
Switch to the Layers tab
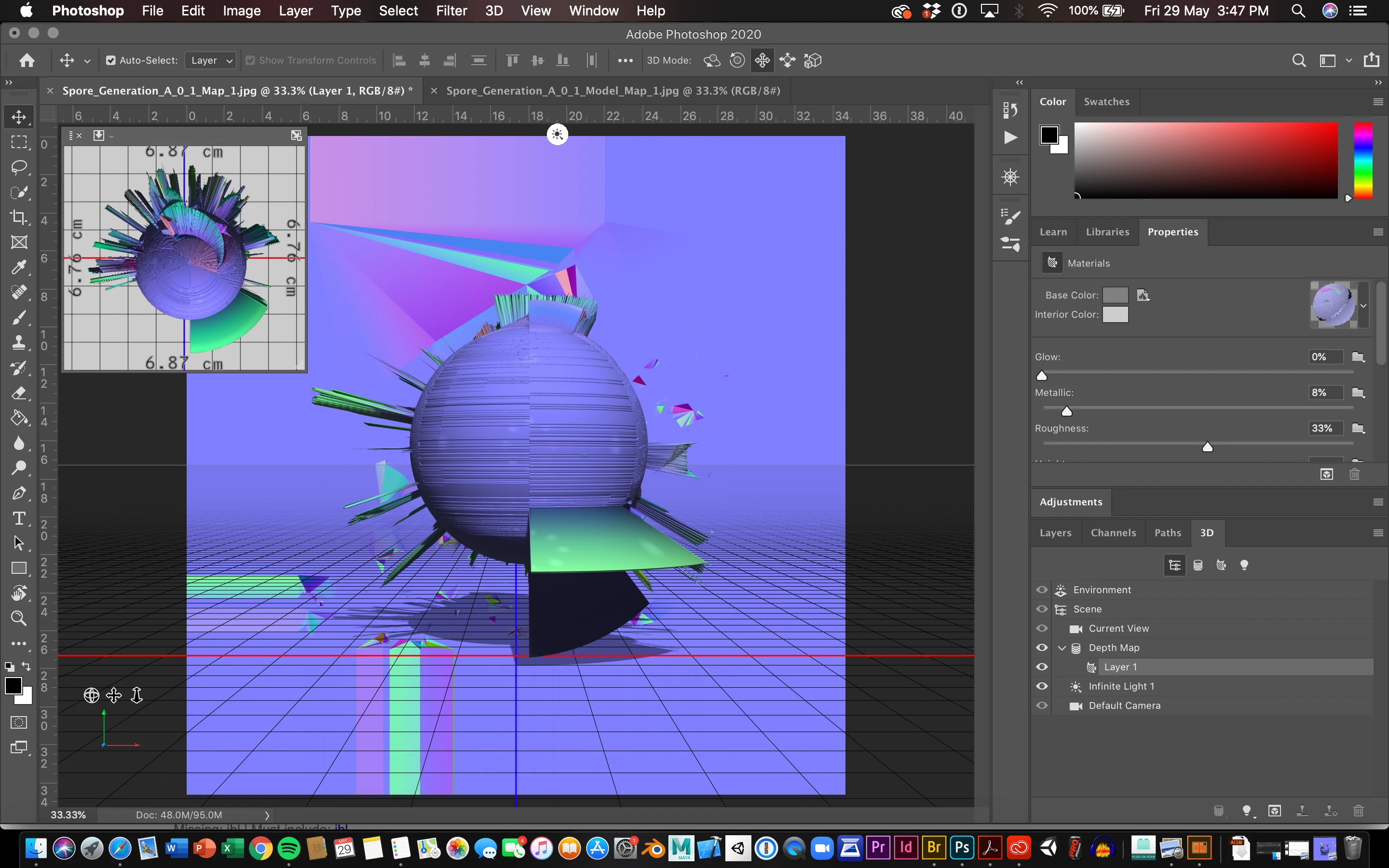click(1055, 533)
